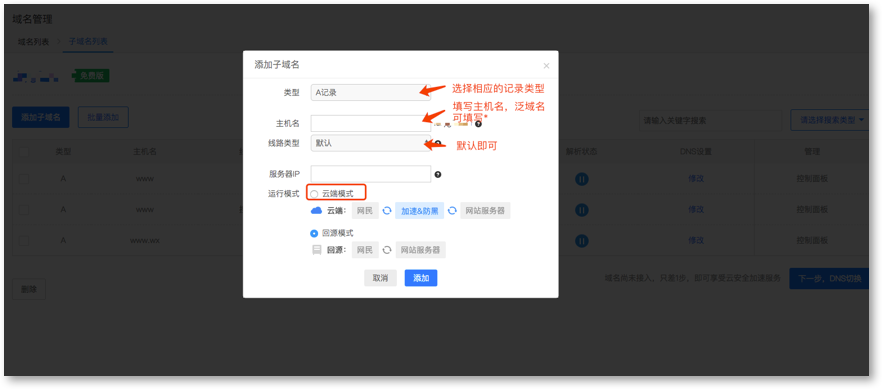This screenshot has width=882, height=389.
Task: Click the green 免费版 badge
Action: click(92, 76)
